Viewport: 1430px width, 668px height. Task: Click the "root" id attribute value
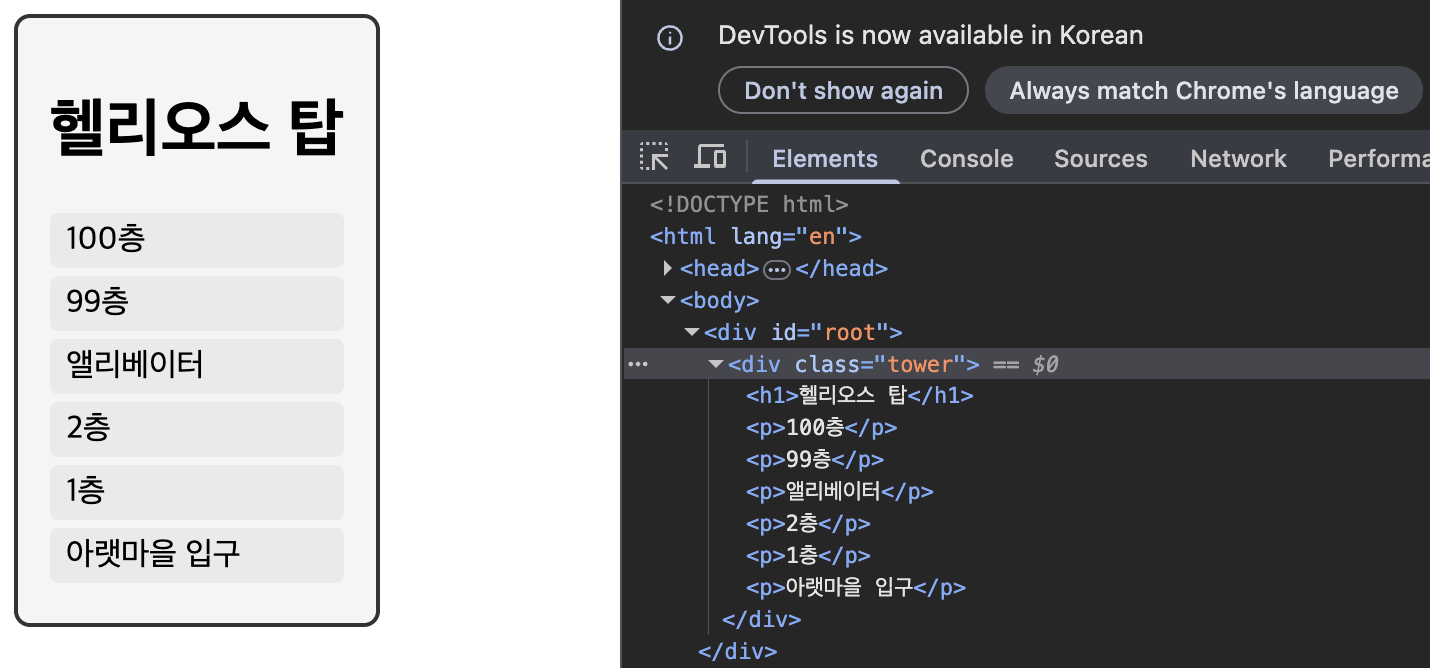(849, 332)
